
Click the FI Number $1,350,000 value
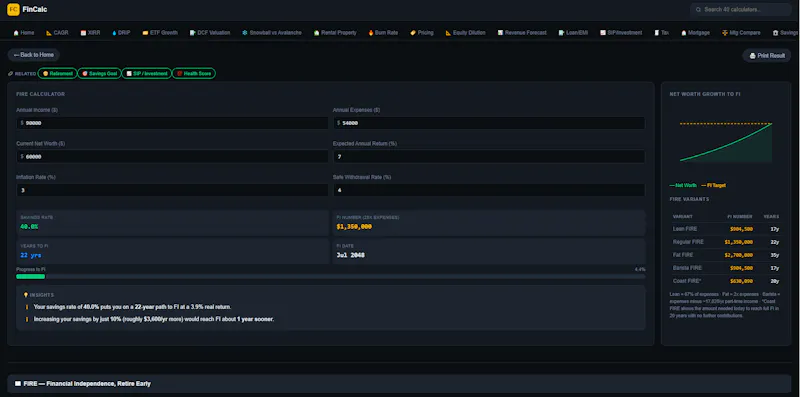click(x=354, y=227)
